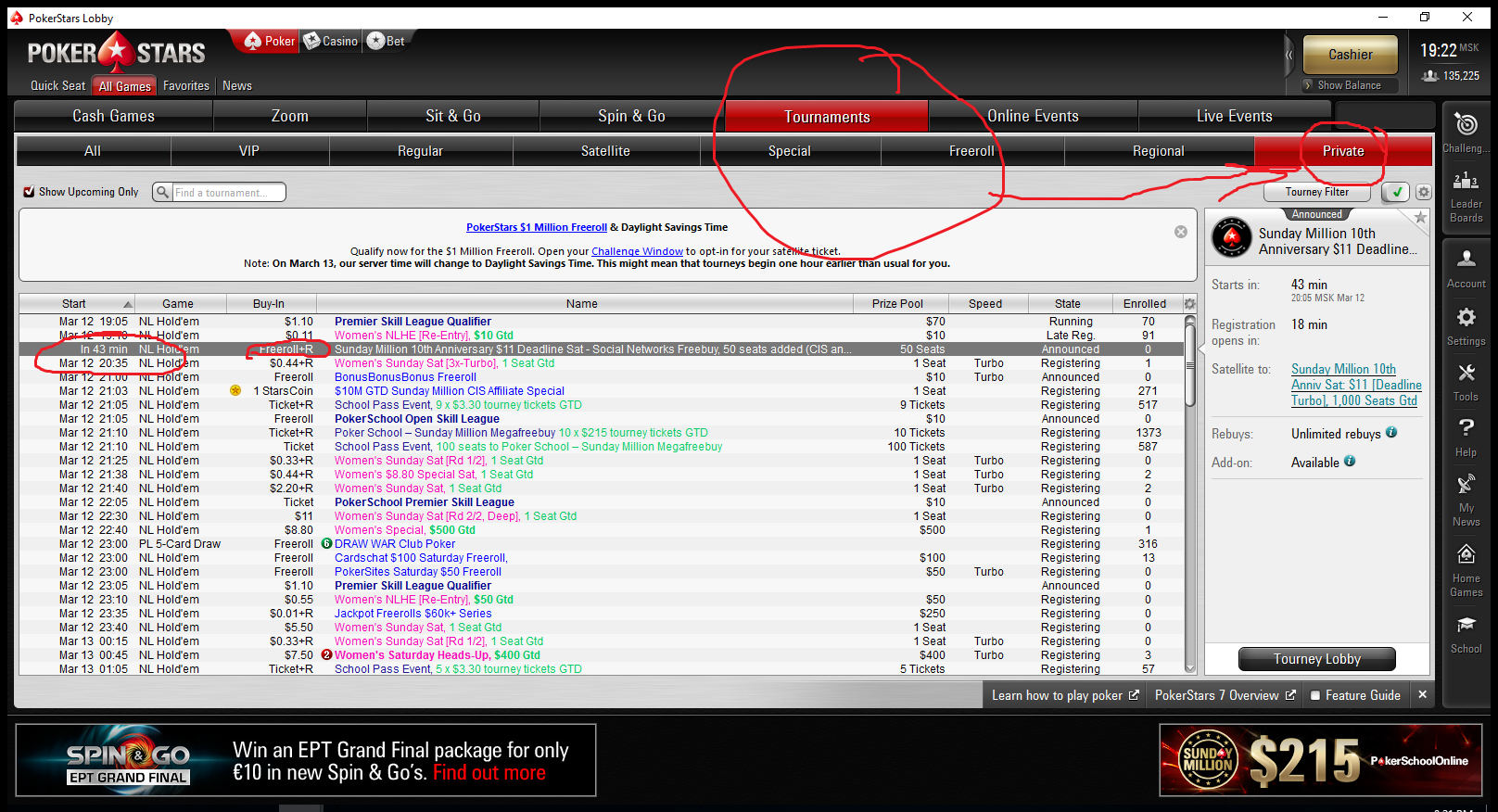The width and height of the screenshot is (1498, 812).
Task: Close the bottom help links bar
Action: point(1422,694)
